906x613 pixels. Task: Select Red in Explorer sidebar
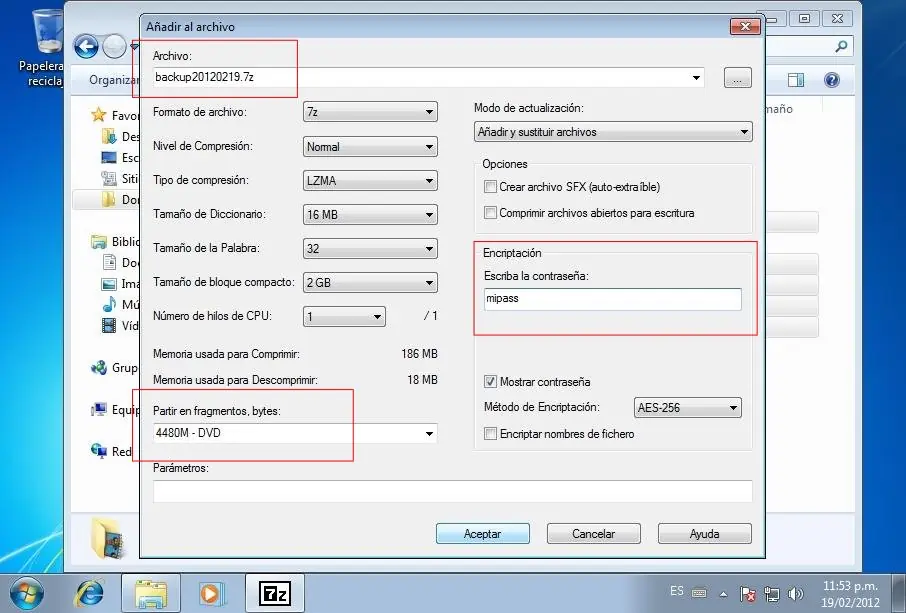click(x=112, y=451)
